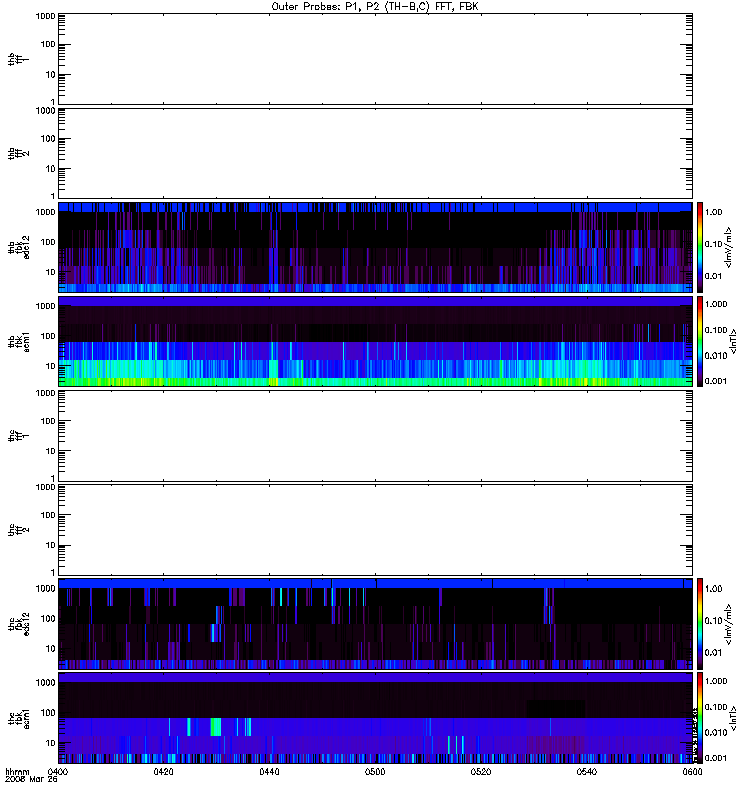Image resolution: width=750 pixels, height=800 pixels.
Task: Click the <|mV/m|> unit label beside thb edc12 colorbar
Action: pos(729,247)
